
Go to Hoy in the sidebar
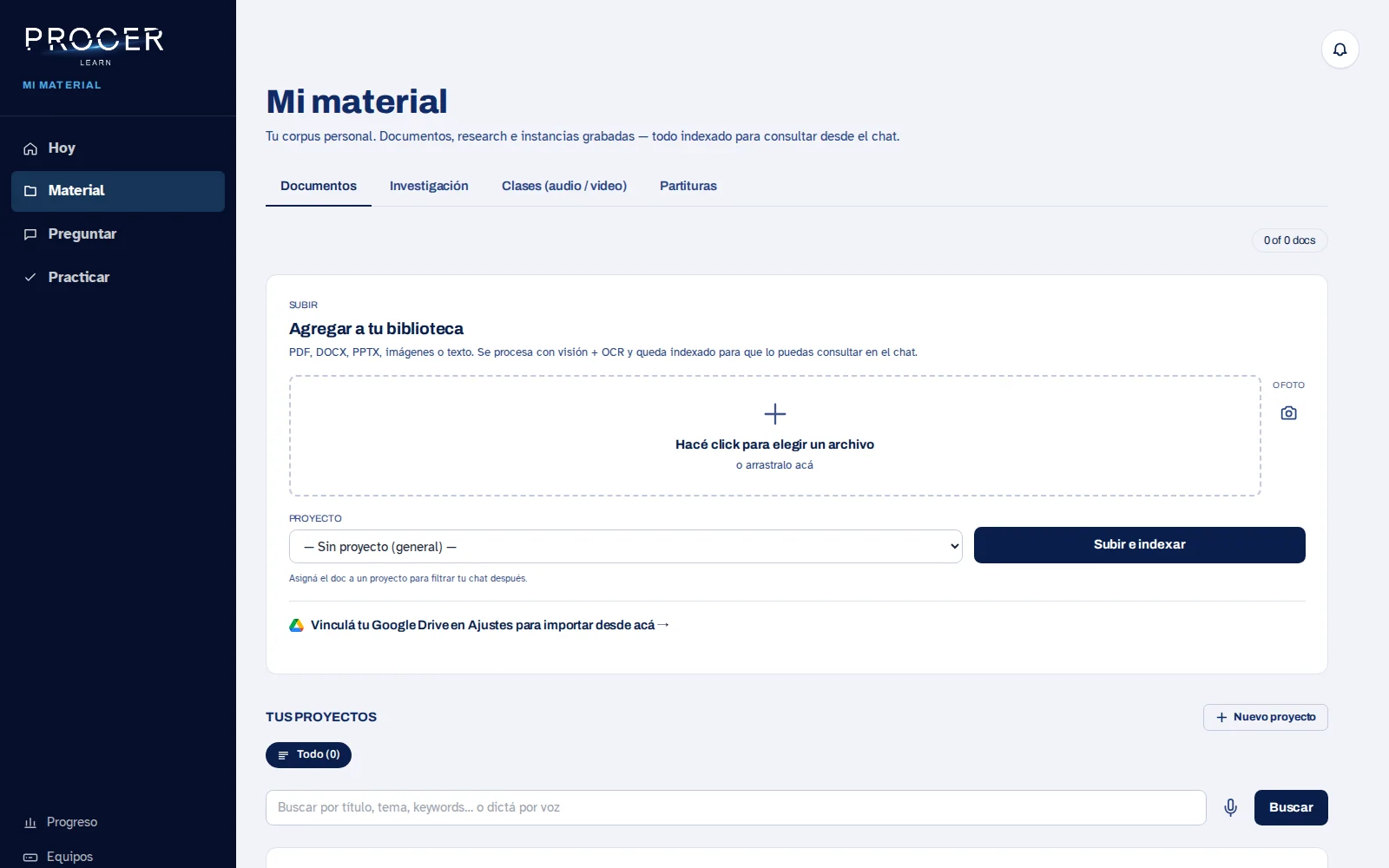point(118,148)
